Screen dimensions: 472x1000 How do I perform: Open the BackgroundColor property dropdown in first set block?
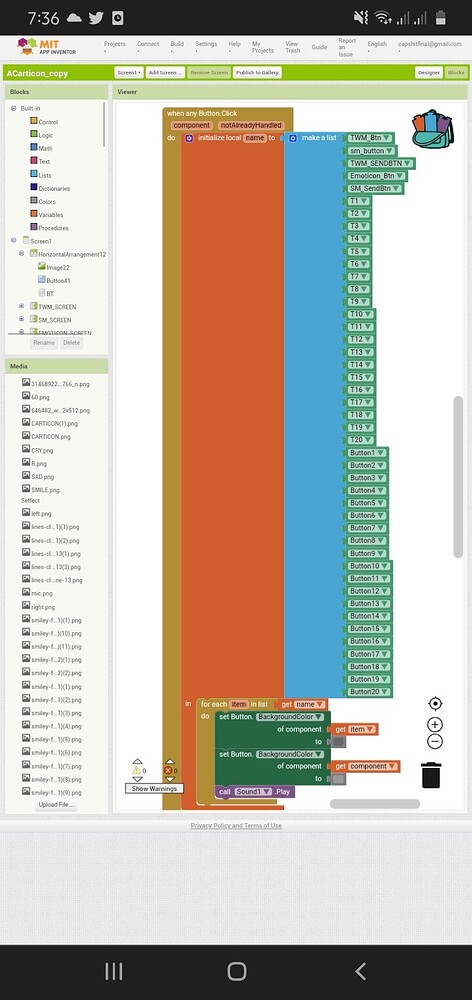[290, 717]
